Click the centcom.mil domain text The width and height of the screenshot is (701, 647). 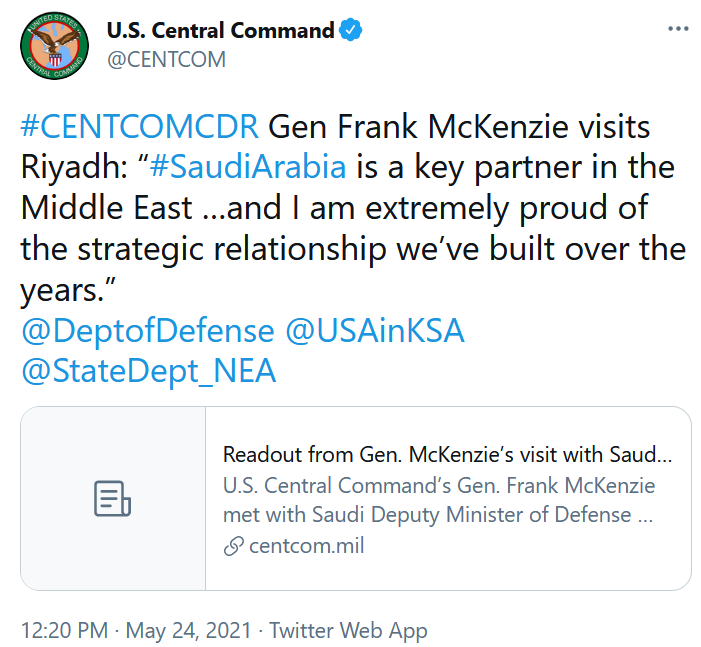[x=307, y=546]
